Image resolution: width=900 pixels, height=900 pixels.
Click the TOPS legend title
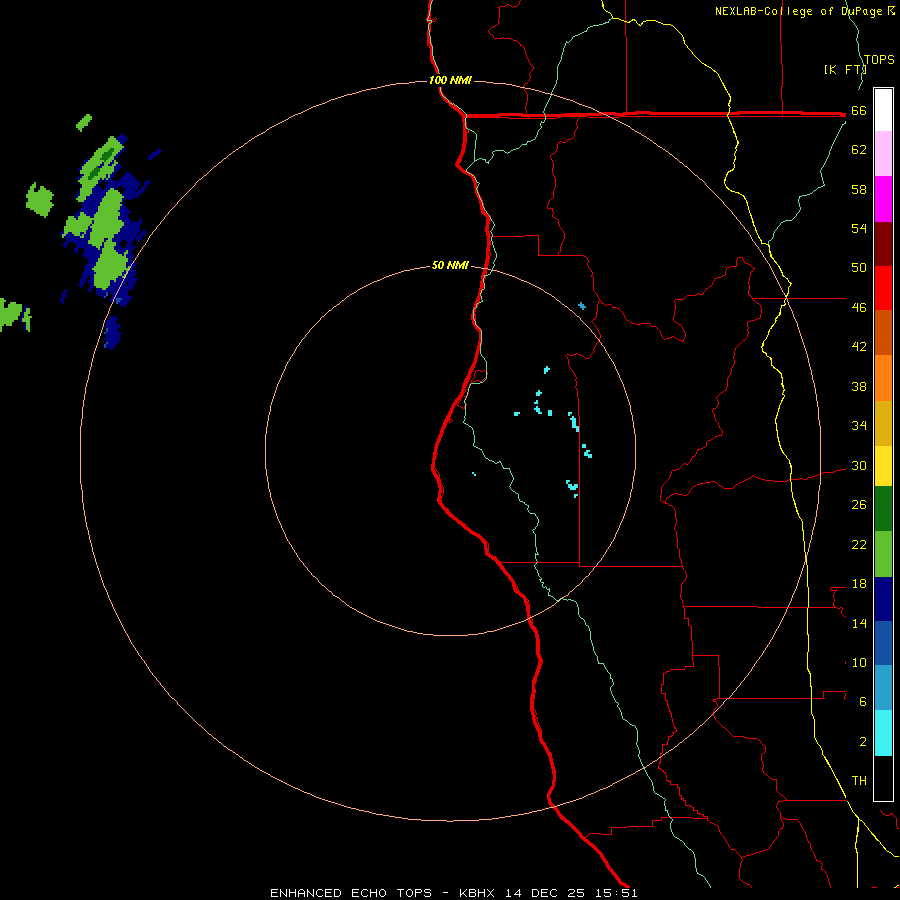[x=879, y=60]
